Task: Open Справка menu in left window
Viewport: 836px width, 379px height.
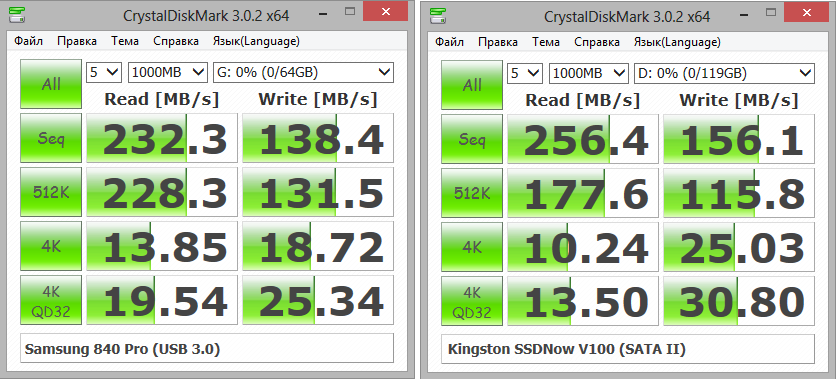Action: (x=176, y=41)
